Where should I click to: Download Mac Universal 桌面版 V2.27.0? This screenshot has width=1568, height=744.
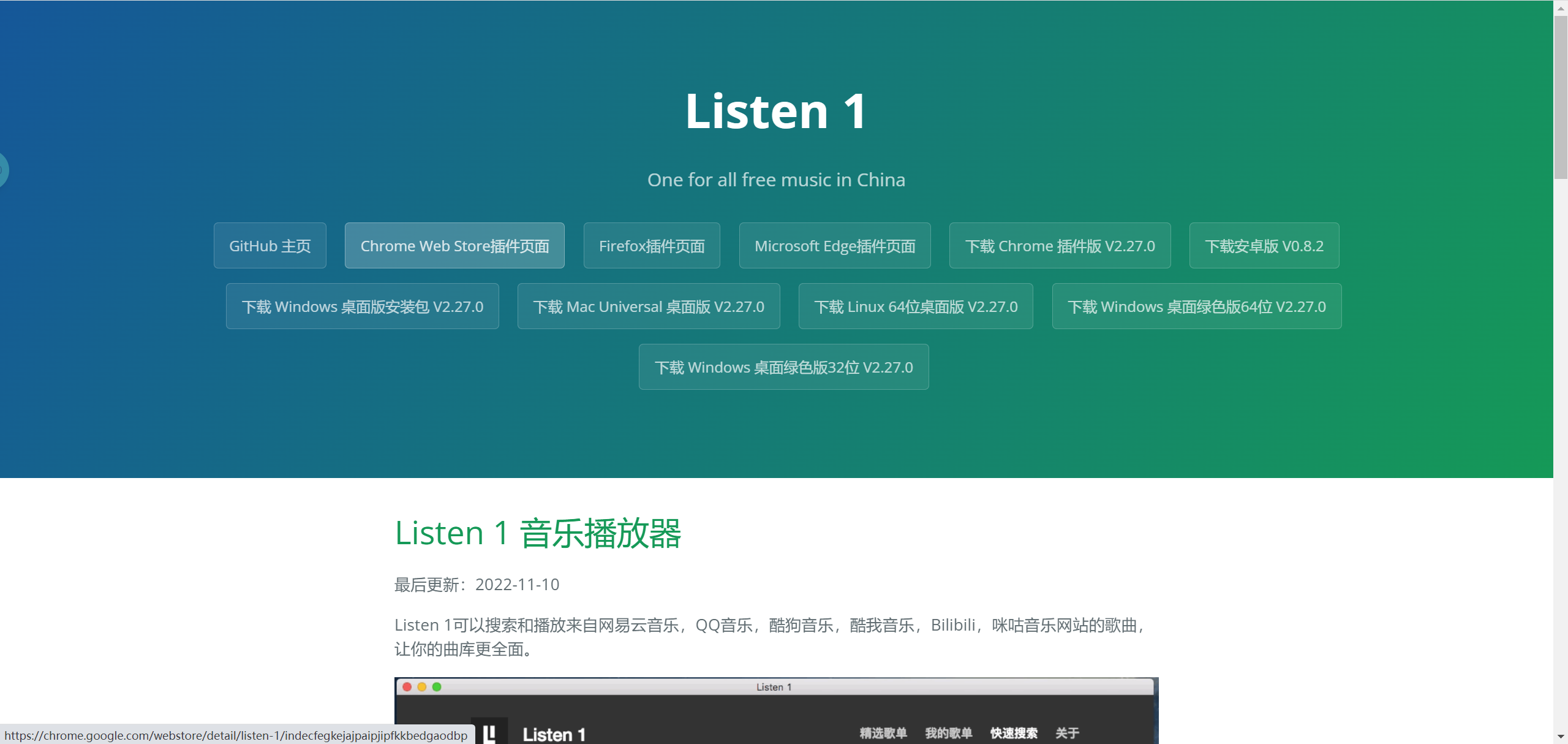click(648, 306)
